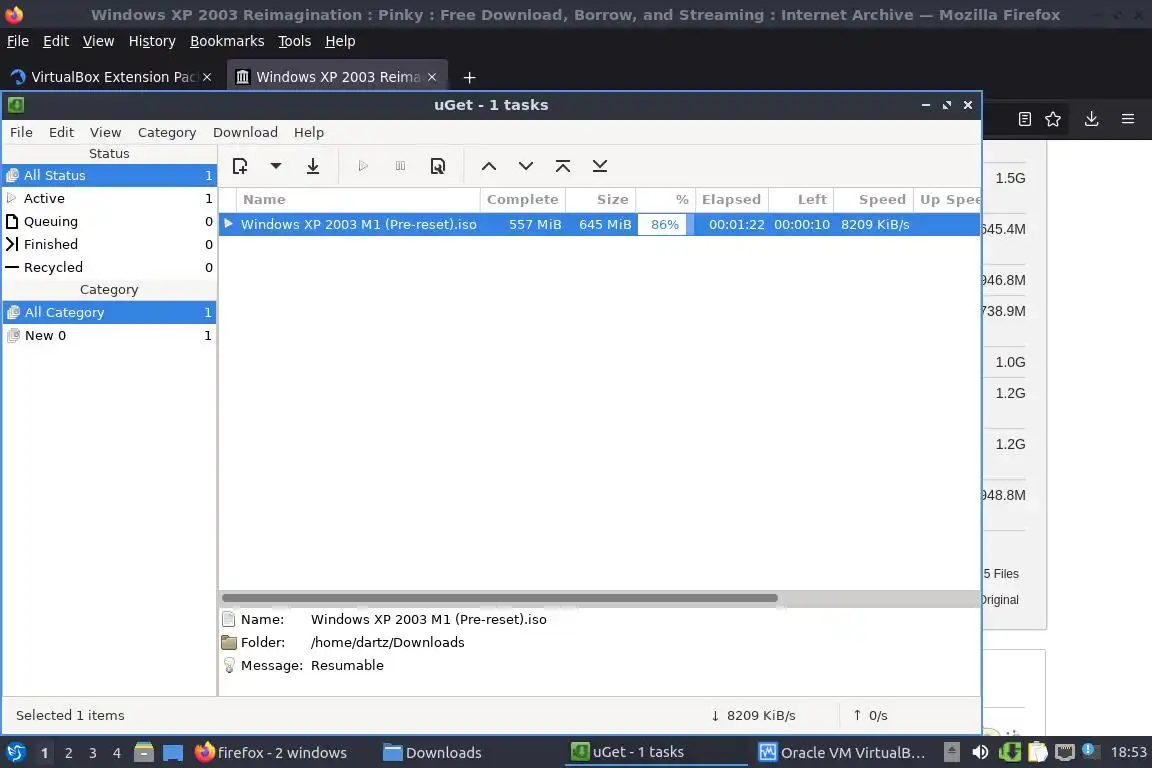Open the system application menu launcher
The width and height of the screenshot is (1152, 768).
coord(15,753)
